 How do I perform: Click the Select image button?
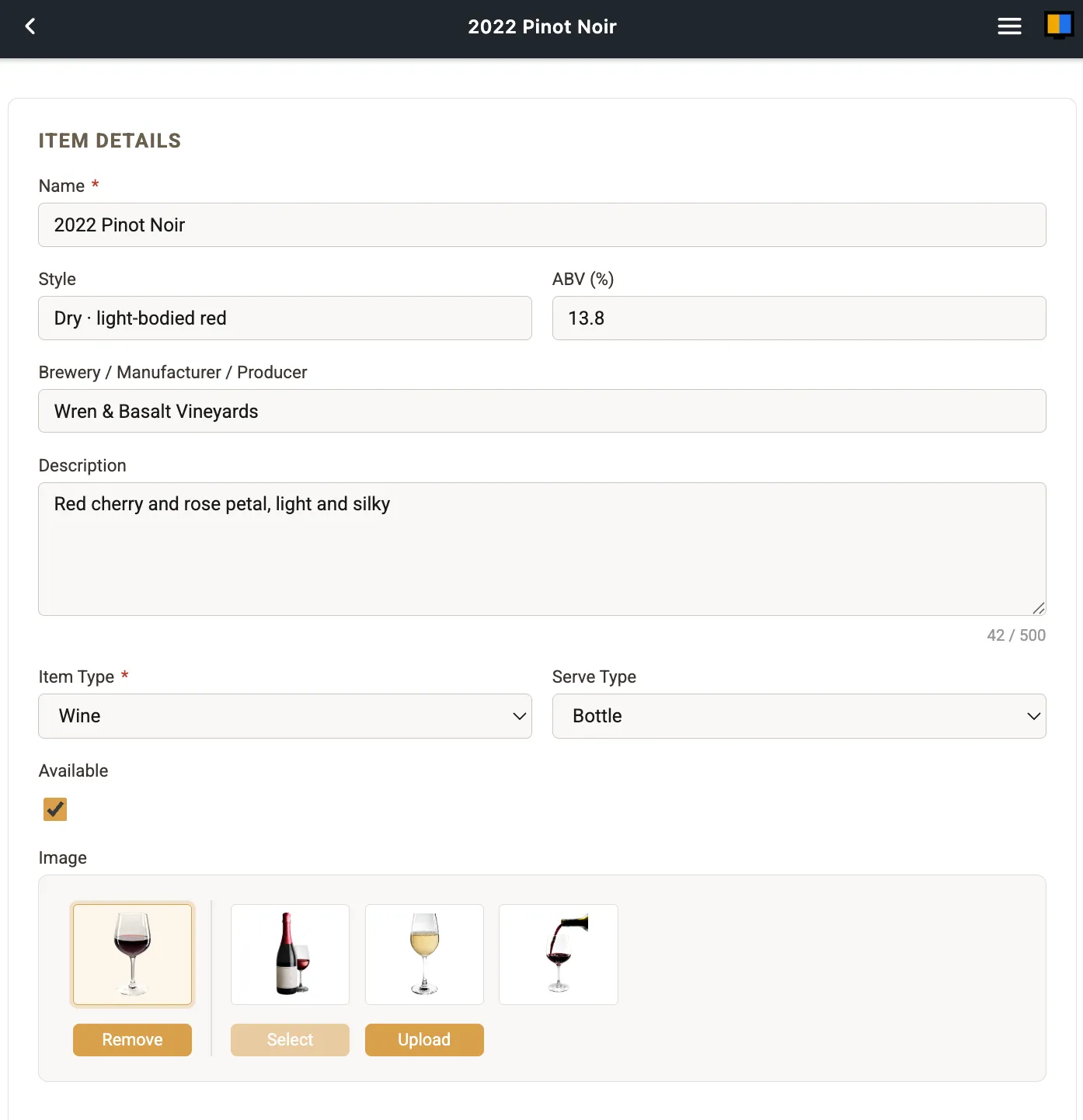(290, 1040)
